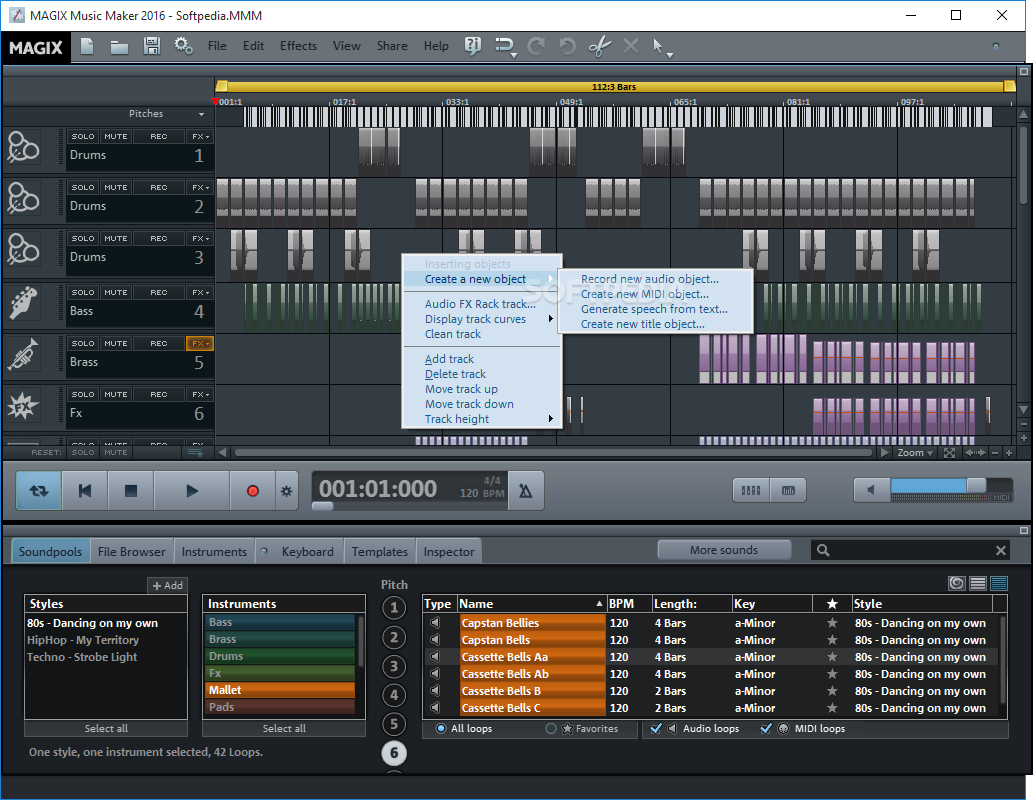Click the New arrangement page icon

point(87,46)
